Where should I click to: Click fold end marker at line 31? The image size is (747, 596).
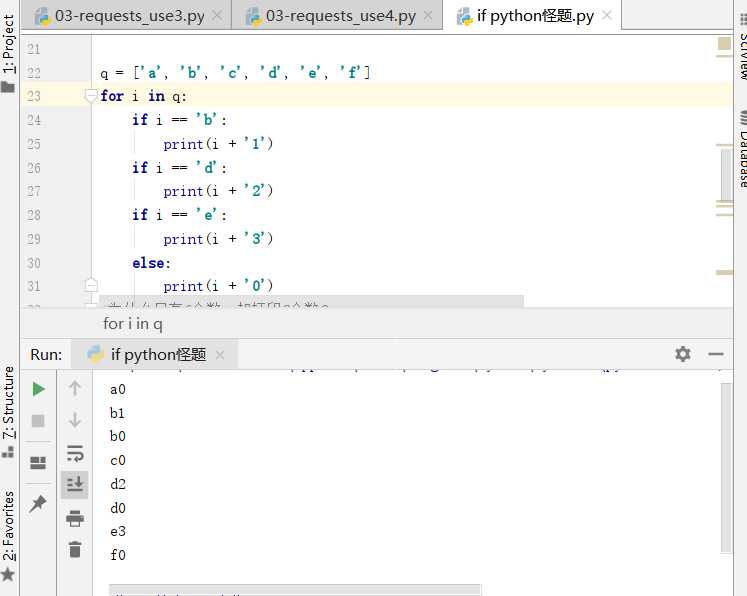click(x=91, y=285)
